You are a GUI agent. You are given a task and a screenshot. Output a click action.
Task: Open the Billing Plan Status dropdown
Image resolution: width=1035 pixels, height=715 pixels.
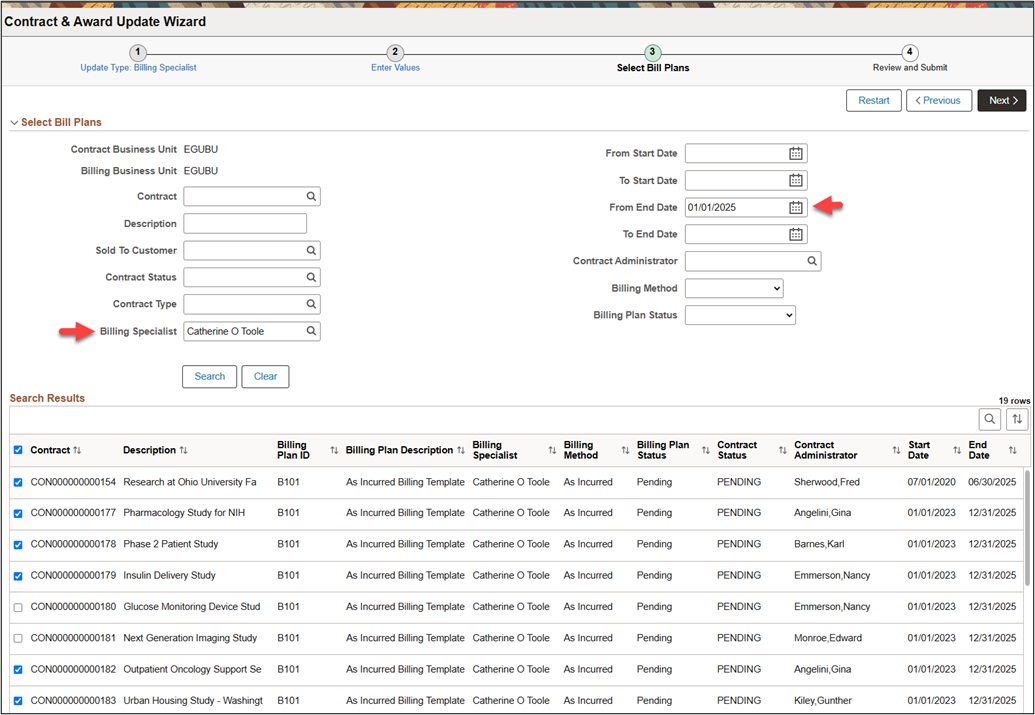coord(739,315)
